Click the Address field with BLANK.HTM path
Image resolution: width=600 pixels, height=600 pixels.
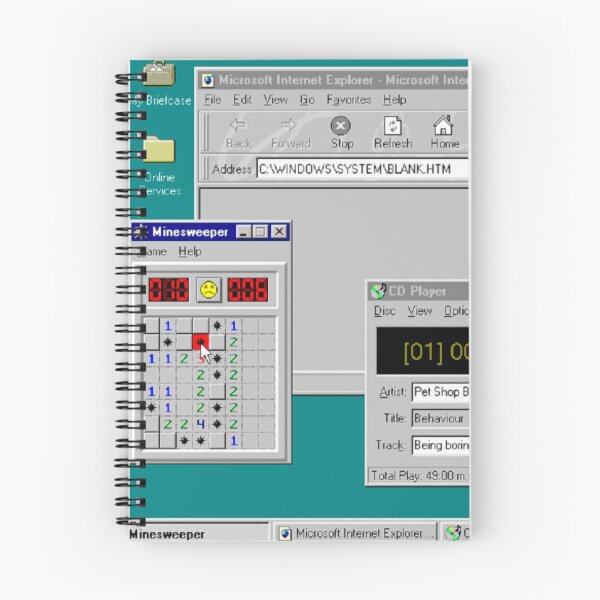click(x=362, y=169)
